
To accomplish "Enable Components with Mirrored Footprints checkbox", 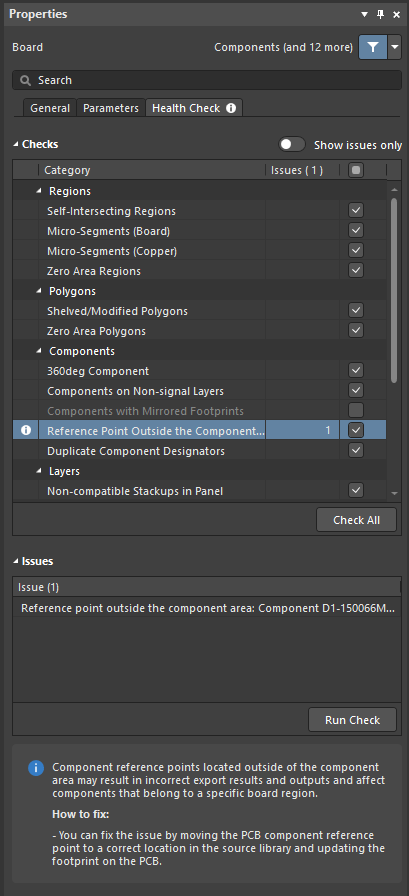I will 356,410.
